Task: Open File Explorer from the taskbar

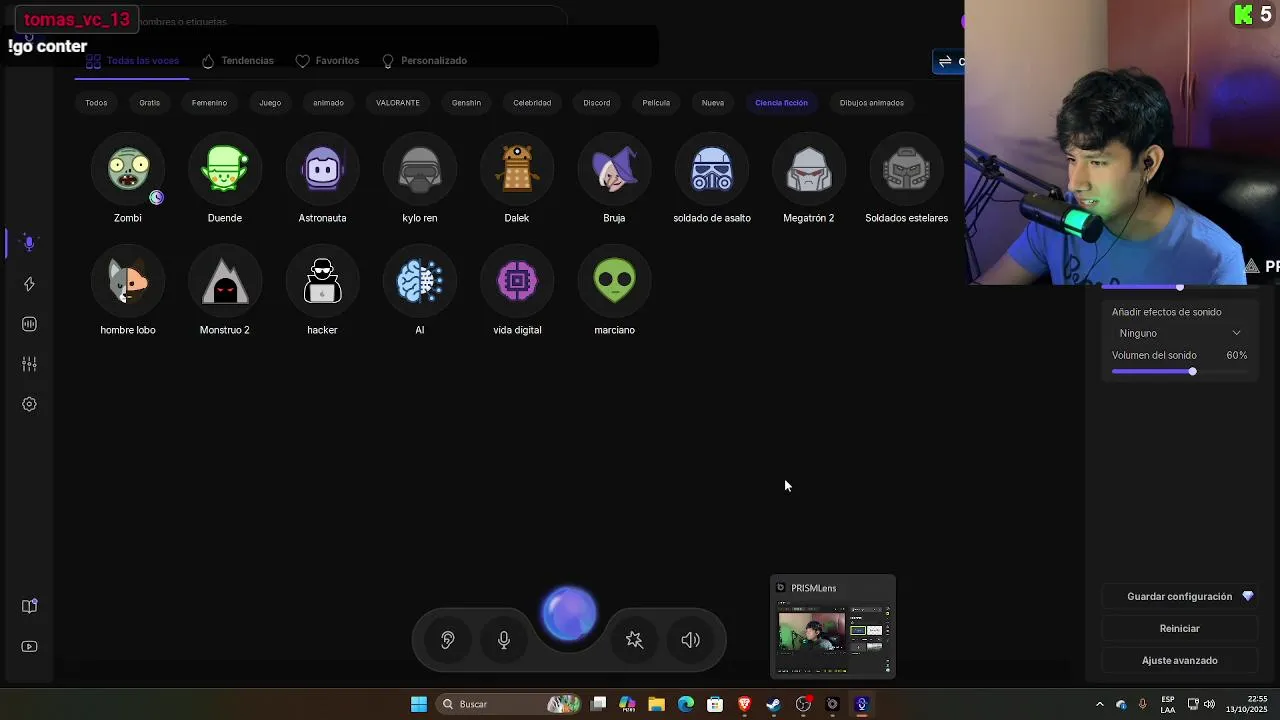Action: point(656,704)
